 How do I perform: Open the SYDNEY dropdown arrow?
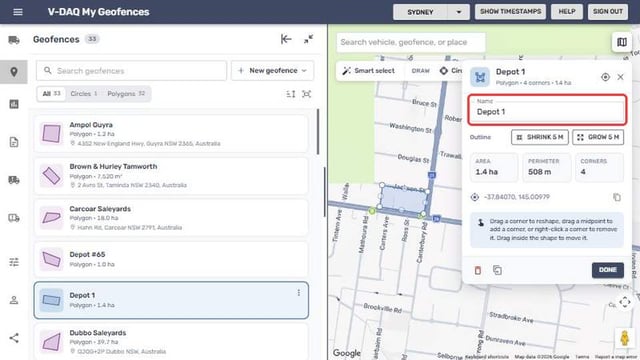click(459, 12)
